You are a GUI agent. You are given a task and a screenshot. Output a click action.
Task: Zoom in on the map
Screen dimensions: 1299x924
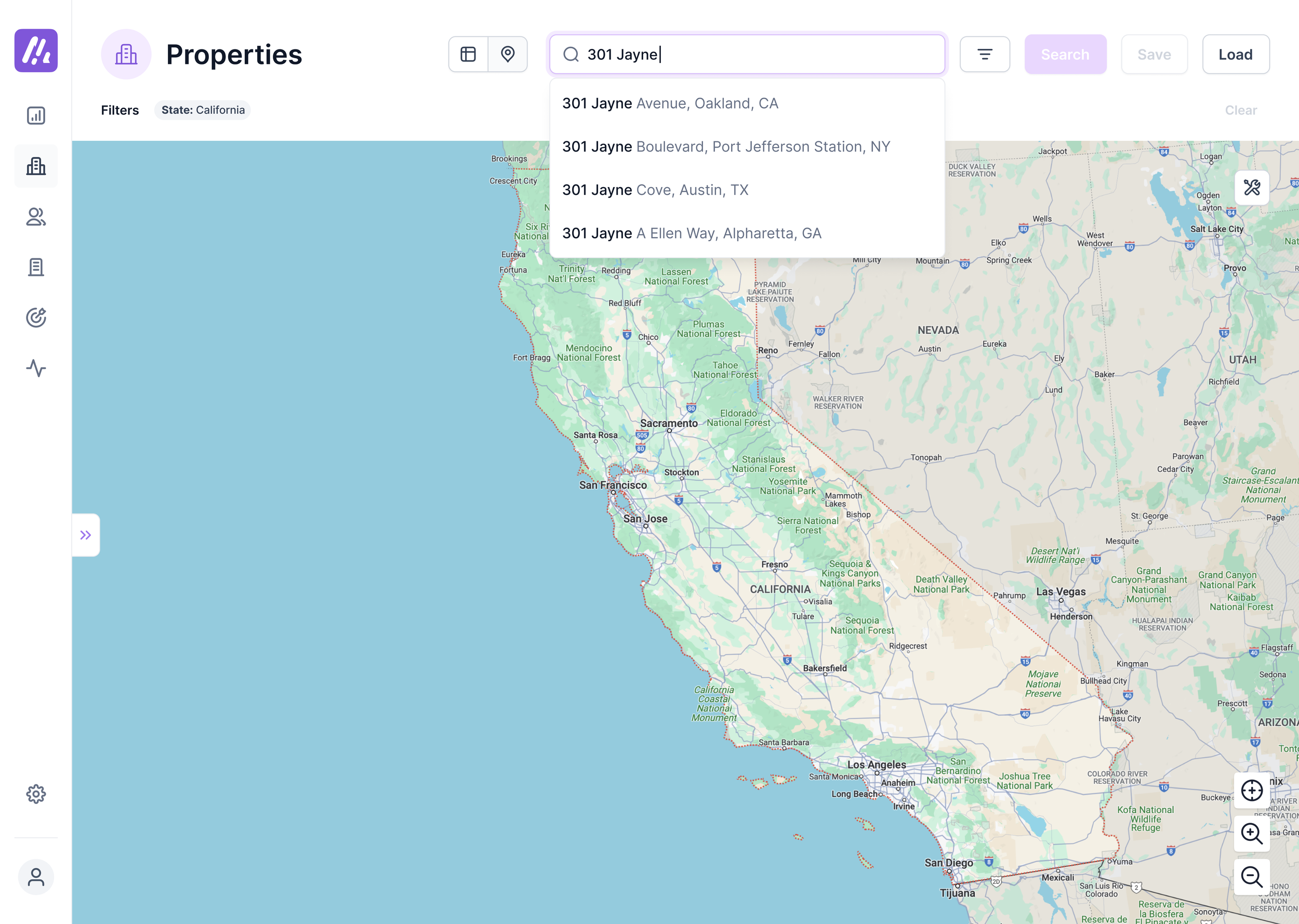tap(1251, 834)
